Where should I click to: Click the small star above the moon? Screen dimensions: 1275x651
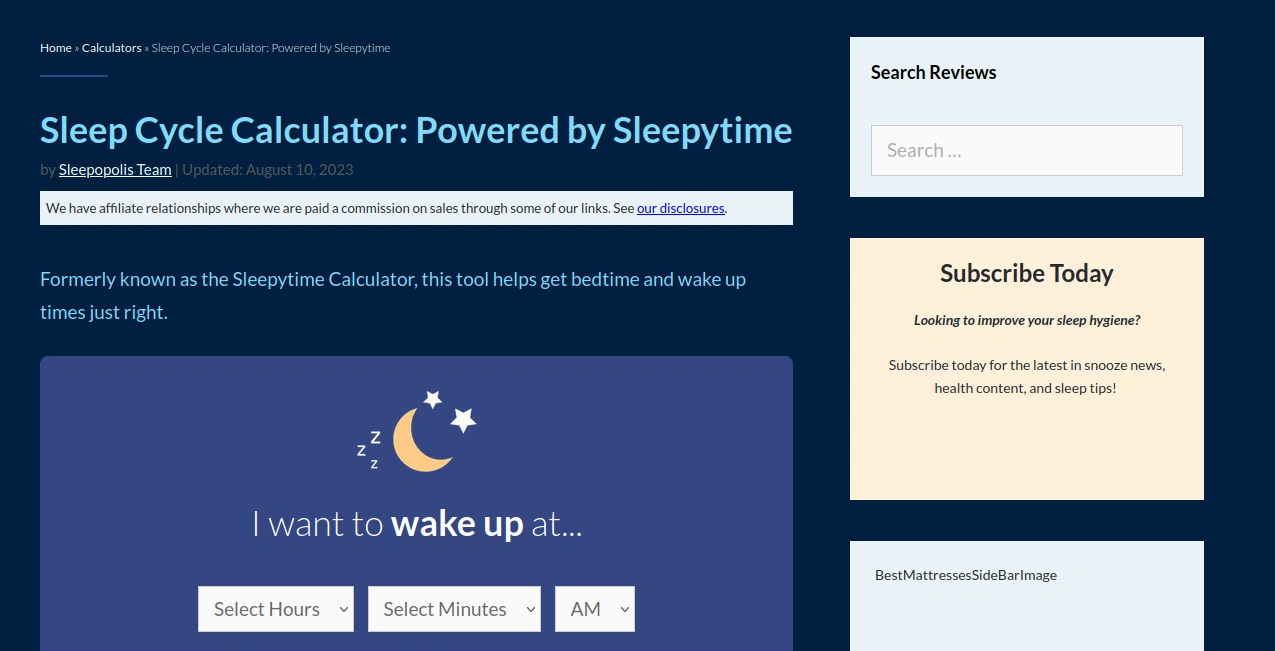click(433, 399)
